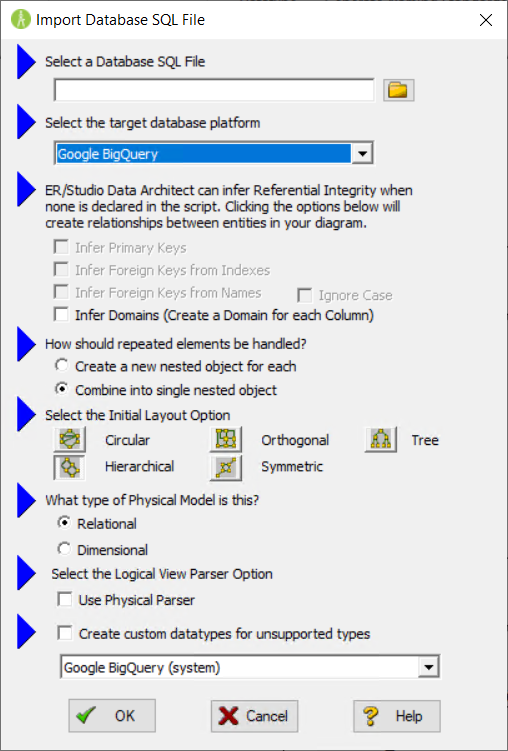
Task: Choose the Hierarchical layout icon
Action: point(69,467)
